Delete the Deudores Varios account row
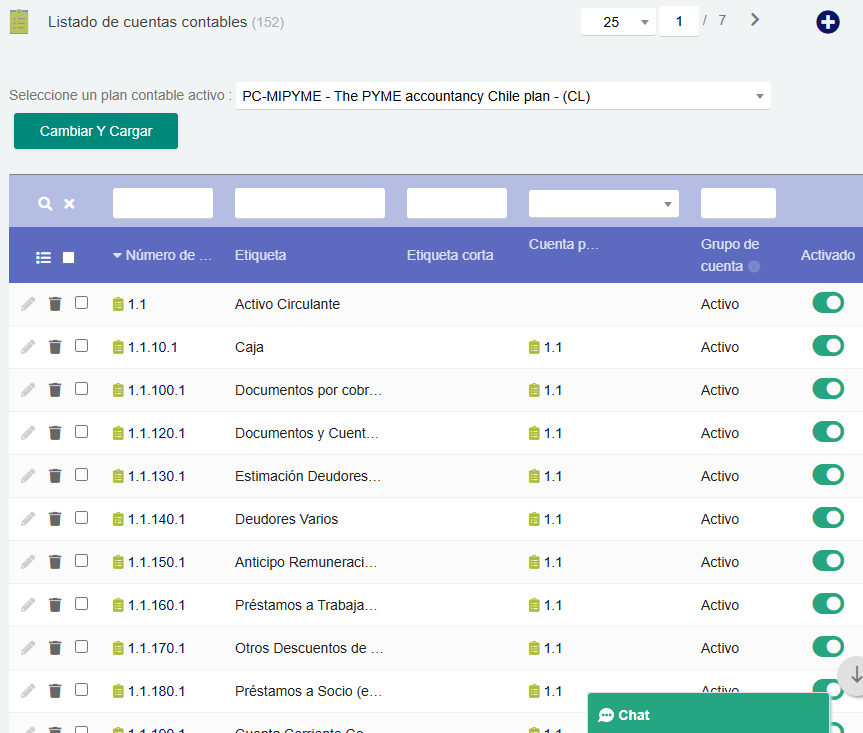This screenshot has height=733, width=863. point(55,519)
